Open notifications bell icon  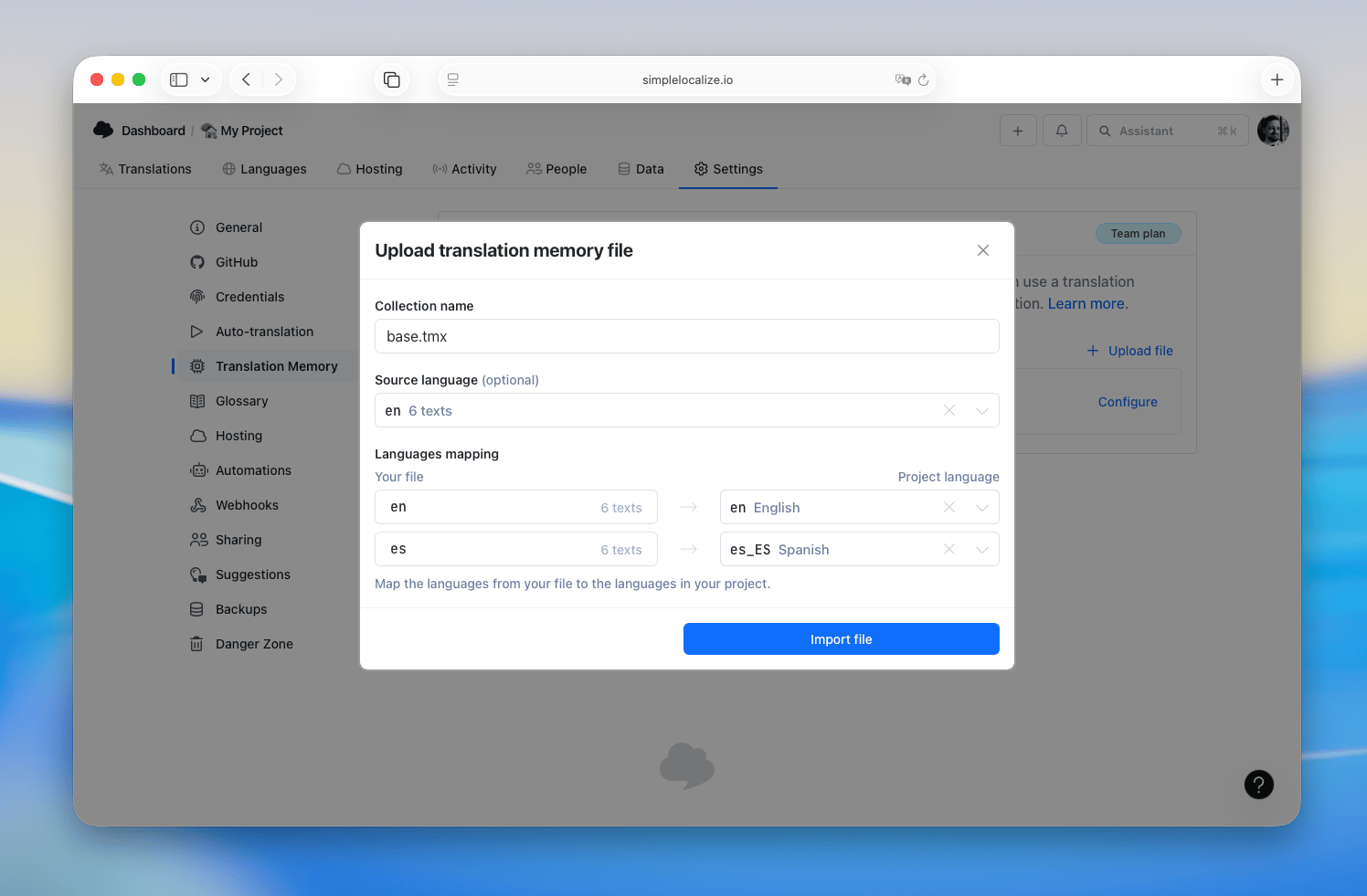tap(1061, 131)
